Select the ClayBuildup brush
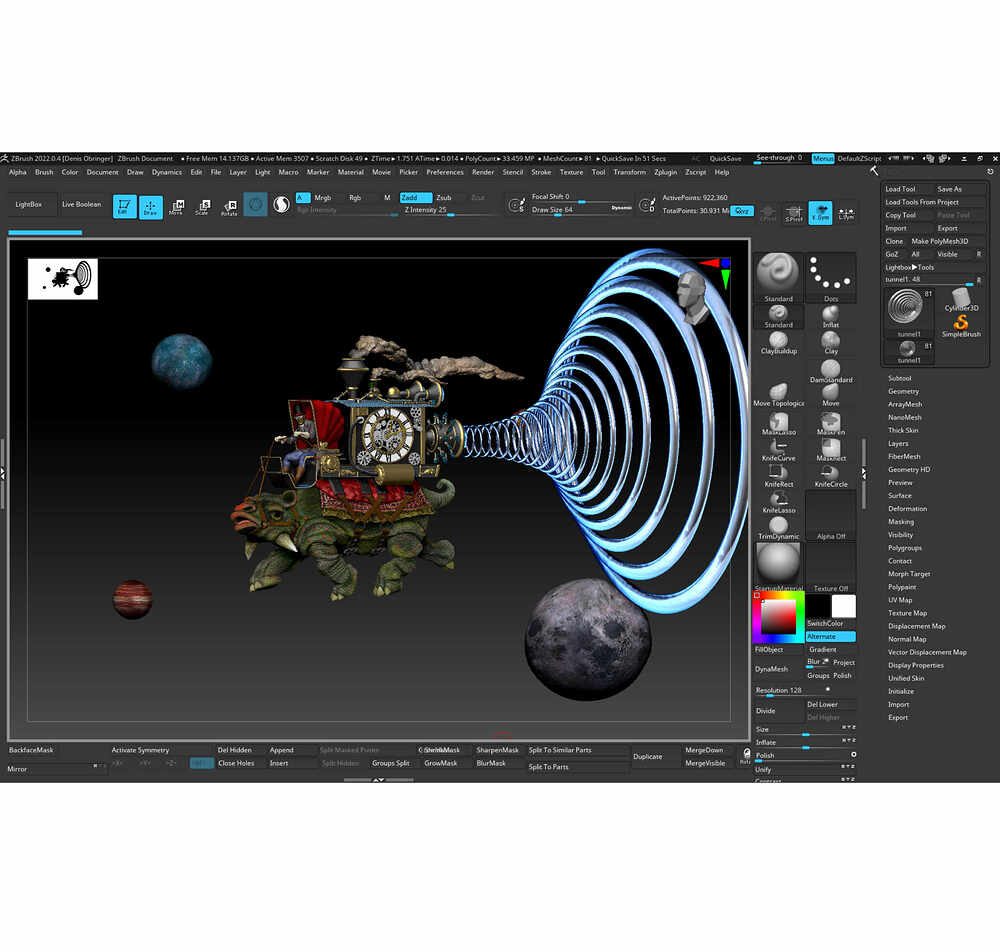 [778, 343]
